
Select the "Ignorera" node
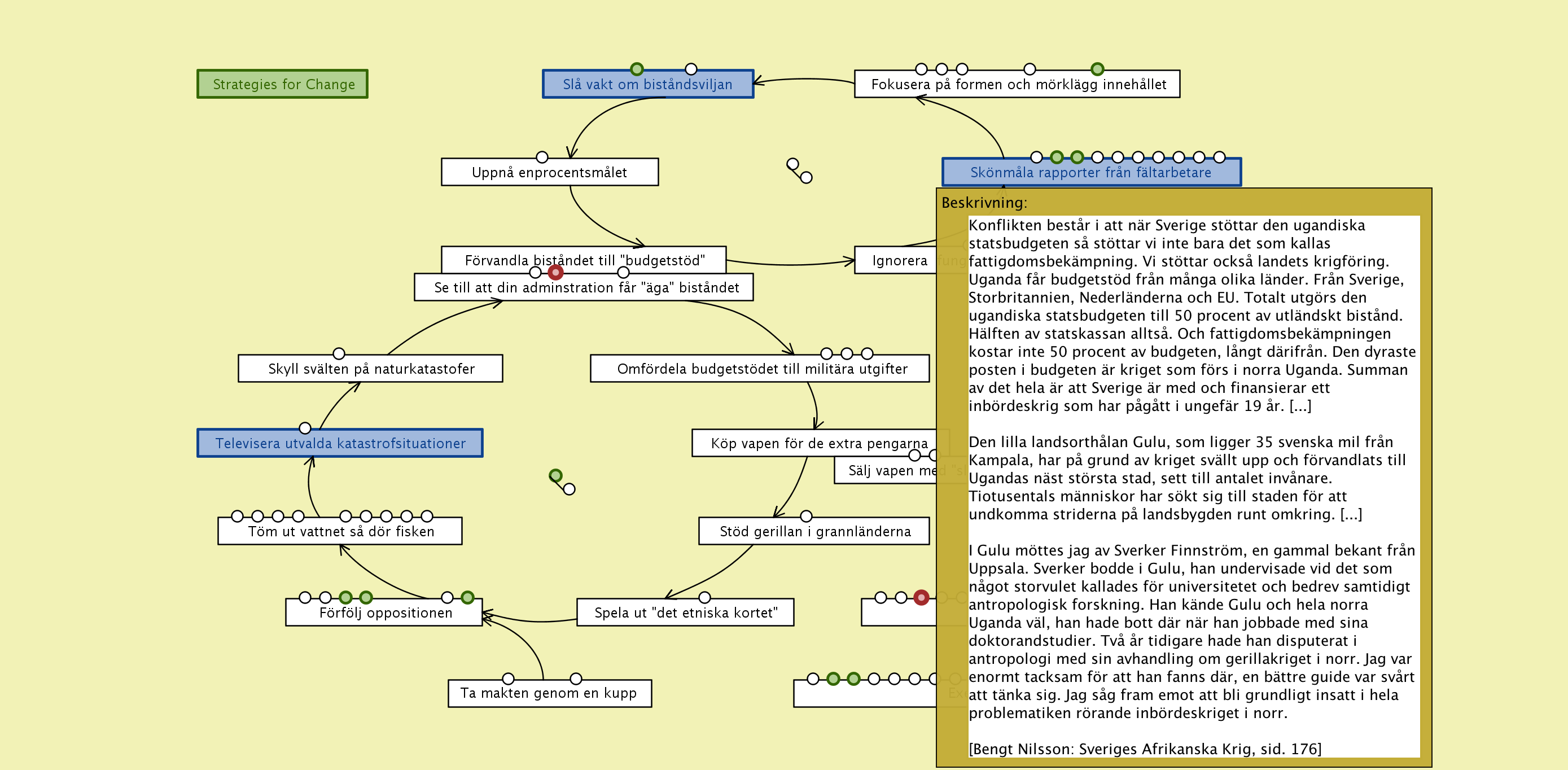pyautogui.click(x=899, y=260)
